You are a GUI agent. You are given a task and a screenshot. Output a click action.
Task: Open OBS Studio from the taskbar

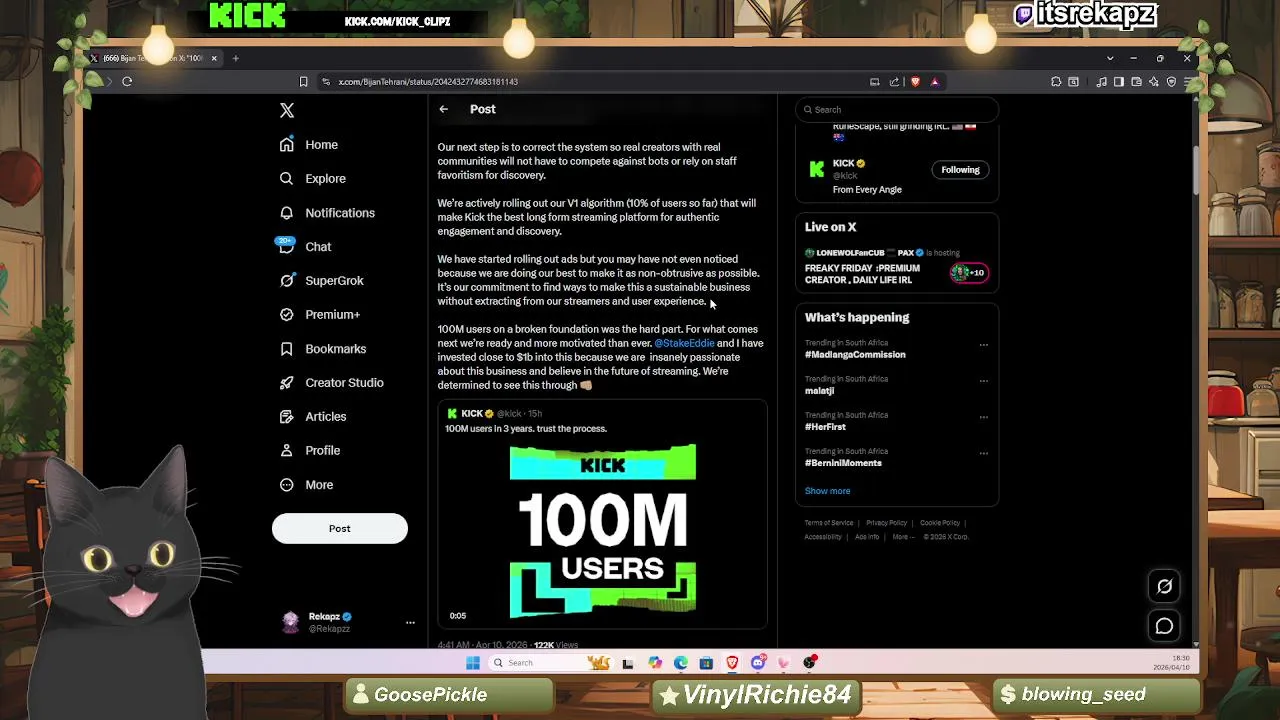810,663
